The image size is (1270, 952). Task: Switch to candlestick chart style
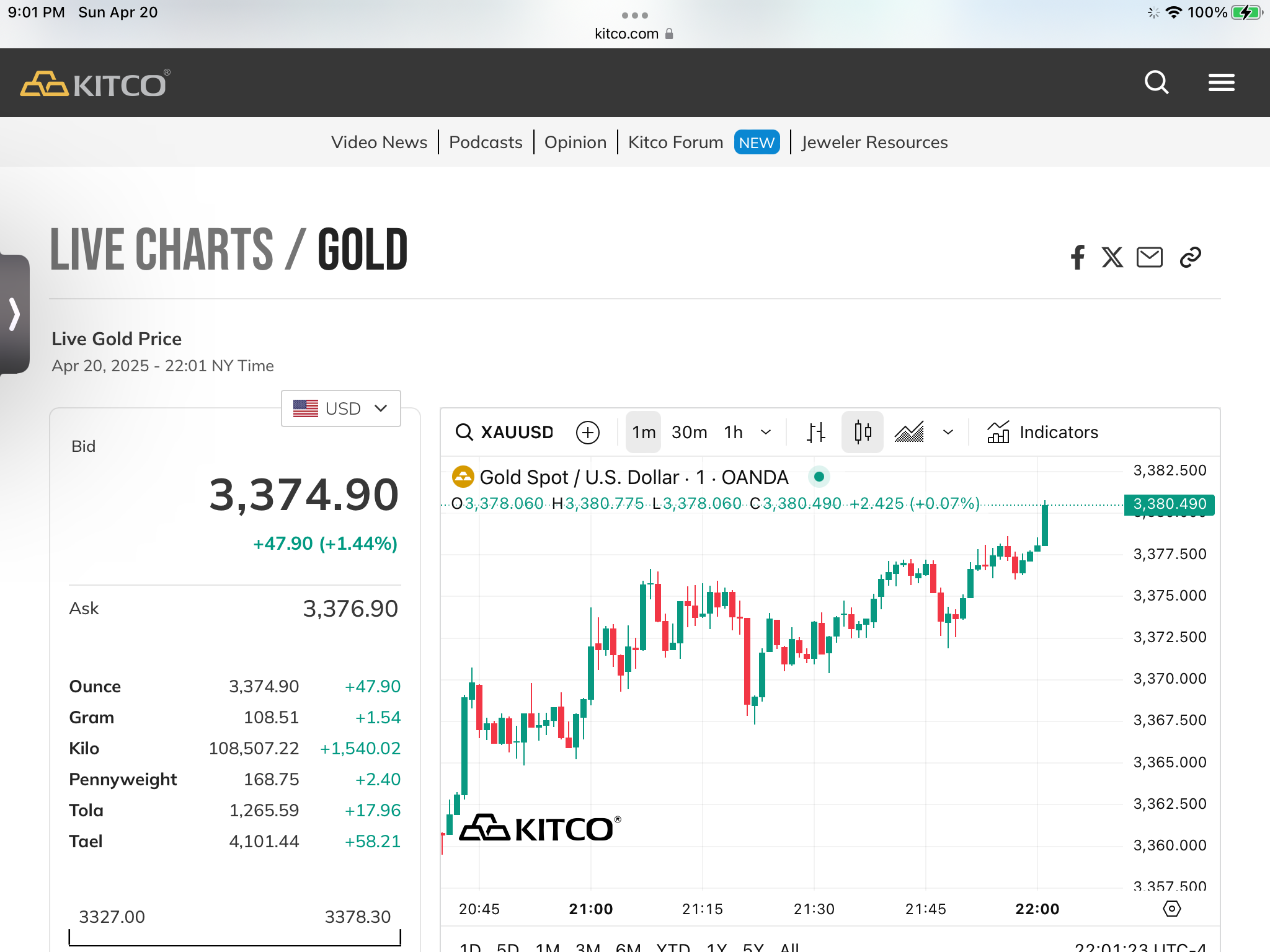coord(863,432)
